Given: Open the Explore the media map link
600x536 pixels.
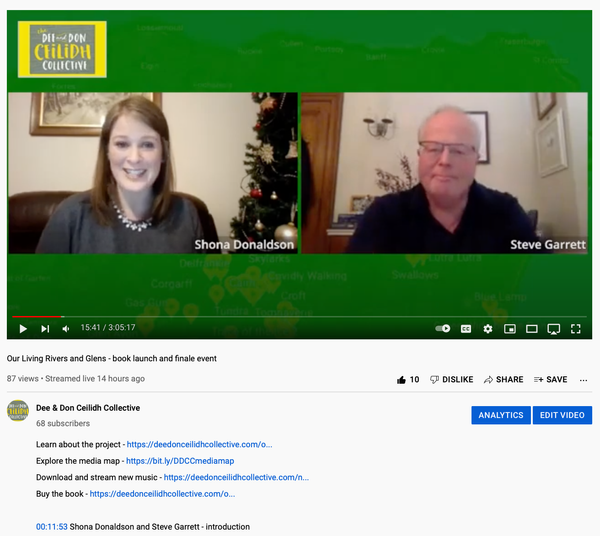Looking at the screenshot, I should pos(179,461).
